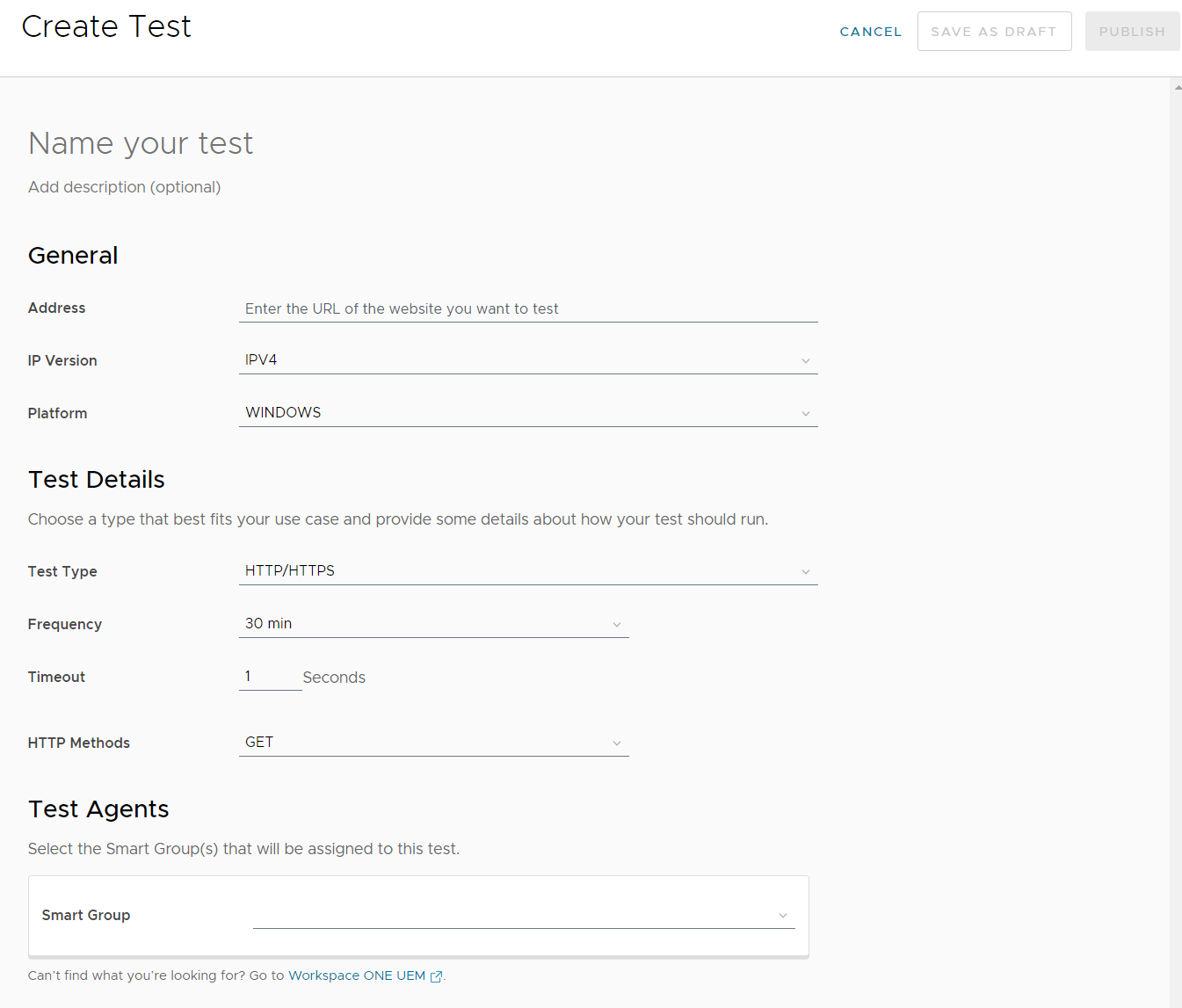Click the Name your test title field
Screen dimensions: 1182x1008
pos(141,143)
